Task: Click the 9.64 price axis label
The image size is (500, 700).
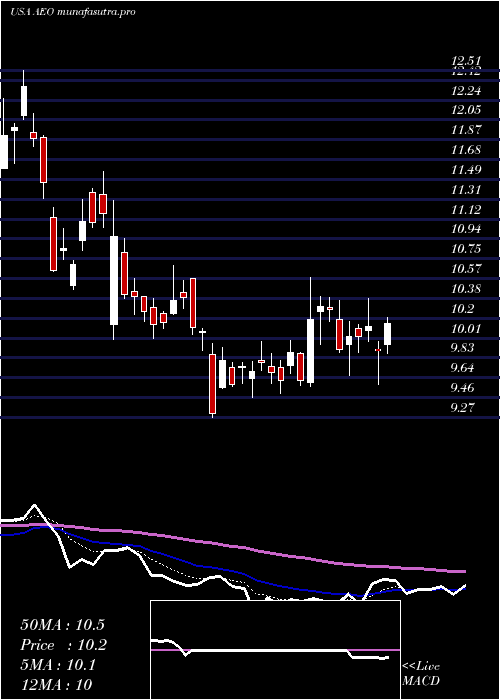Action: (462, 368)
